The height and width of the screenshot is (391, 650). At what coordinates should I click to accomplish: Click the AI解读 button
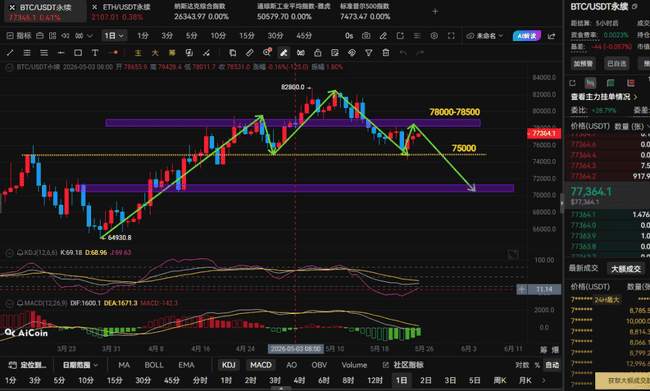coord(527,36)
